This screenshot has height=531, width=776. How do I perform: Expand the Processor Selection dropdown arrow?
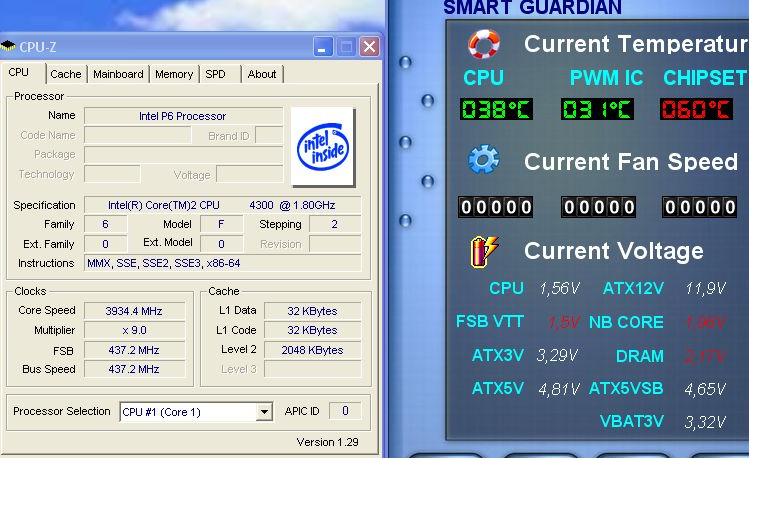265,412
